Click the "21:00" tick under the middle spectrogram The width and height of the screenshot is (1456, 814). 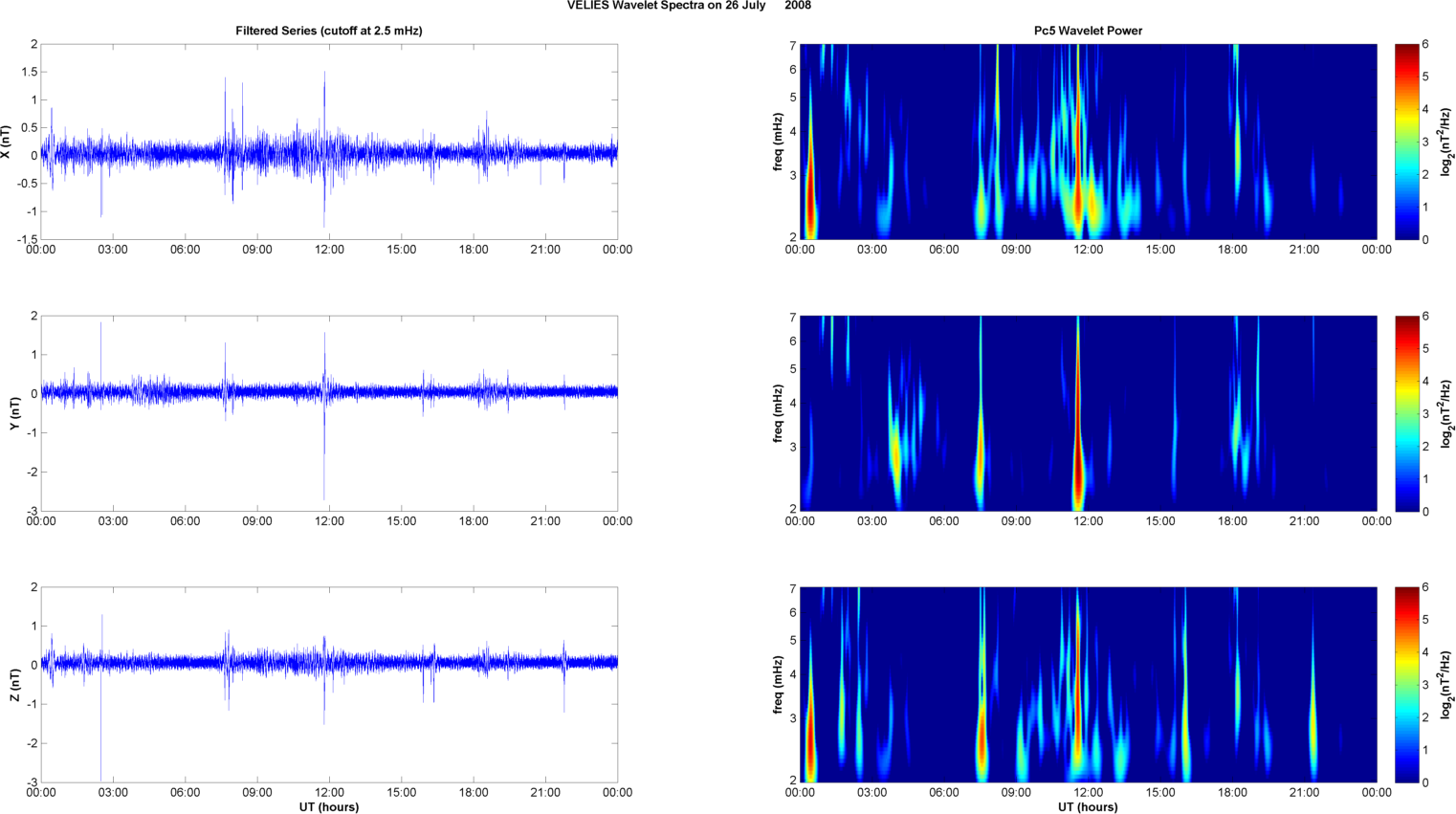point(1305,521)
